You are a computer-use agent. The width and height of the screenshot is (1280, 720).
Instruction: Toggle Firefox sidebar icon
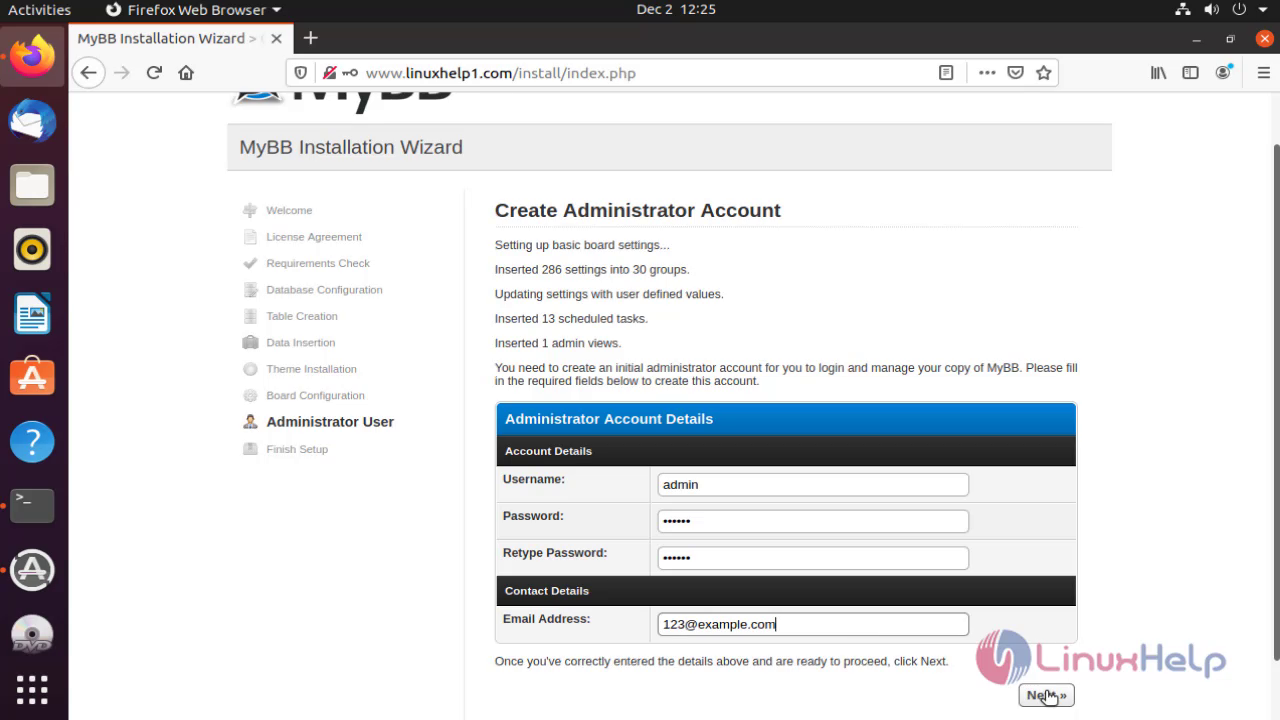tap(1191, 73)
